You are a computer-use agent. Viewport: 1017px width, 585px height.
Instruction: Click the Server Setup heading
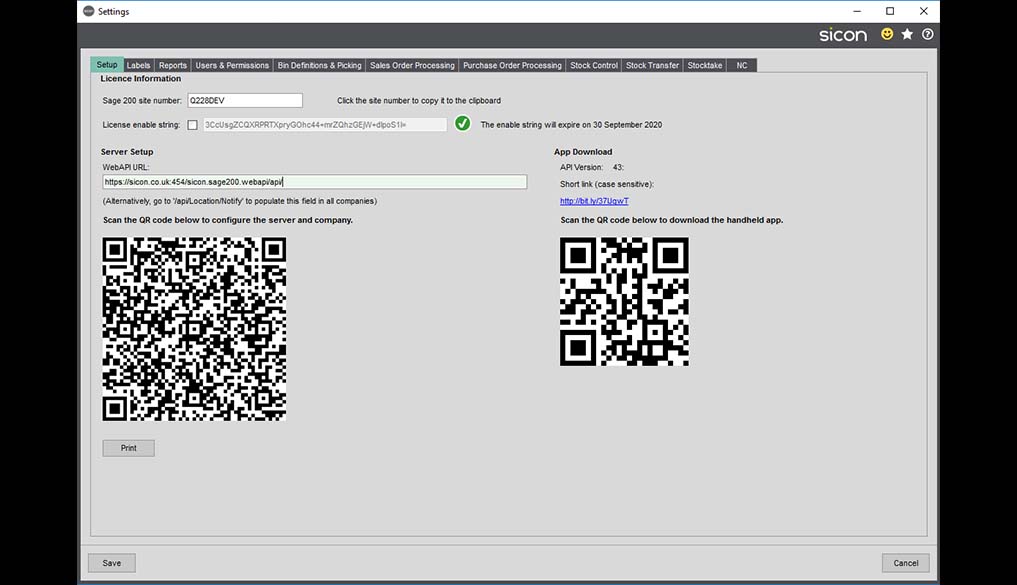coord(127,152)
